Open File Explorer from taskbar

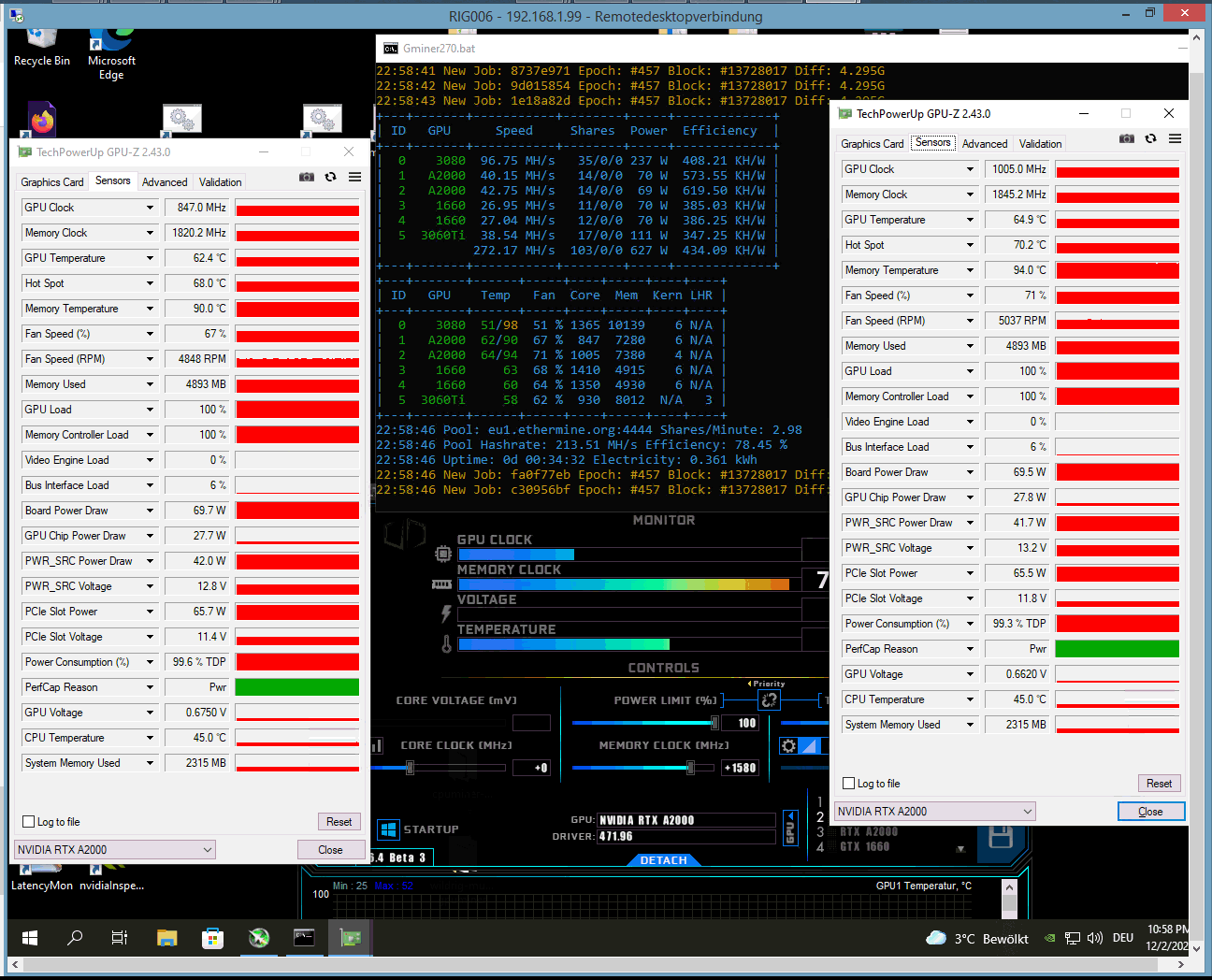[166, 937]
